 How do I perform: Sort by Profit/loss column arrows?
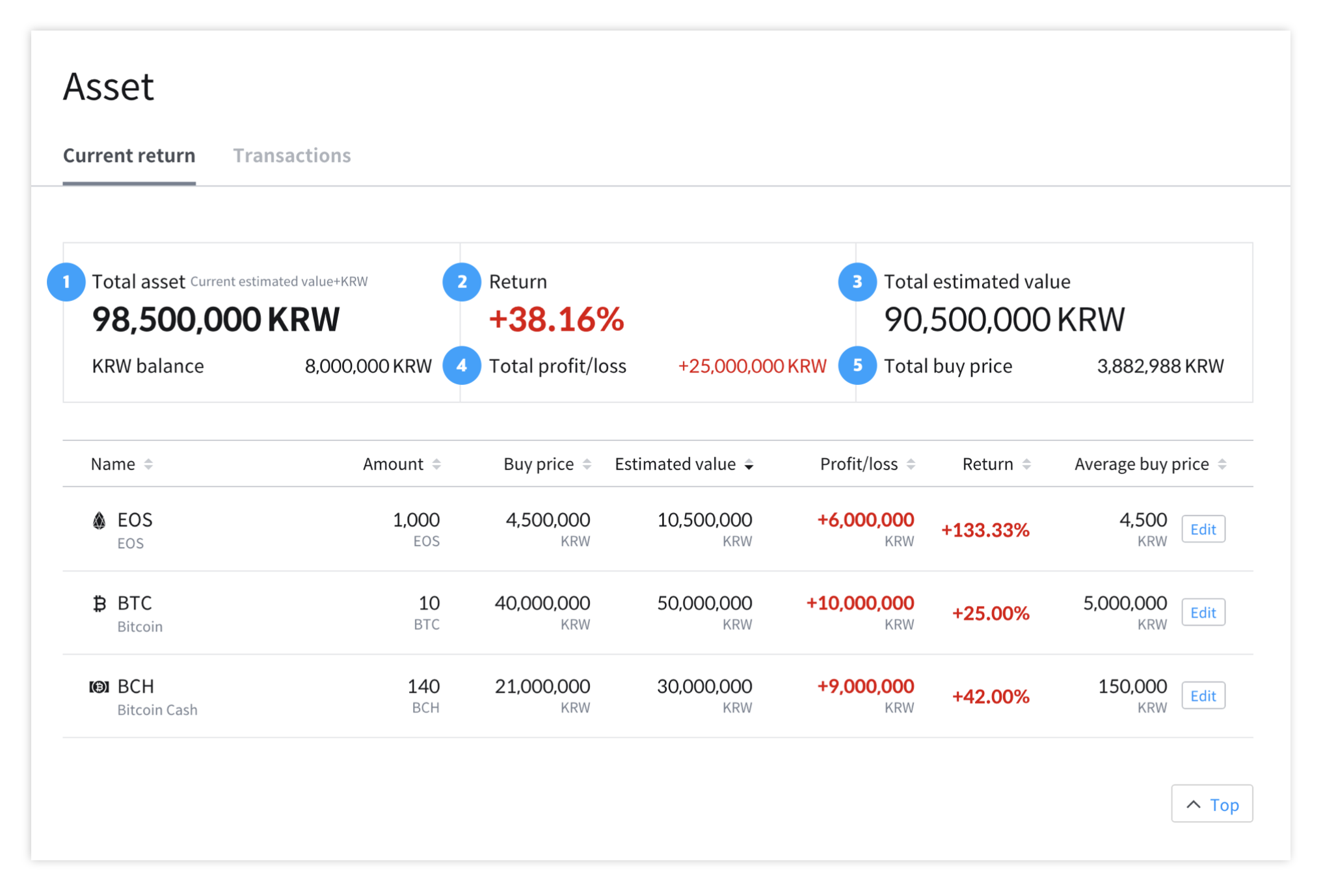coord(911,464)
